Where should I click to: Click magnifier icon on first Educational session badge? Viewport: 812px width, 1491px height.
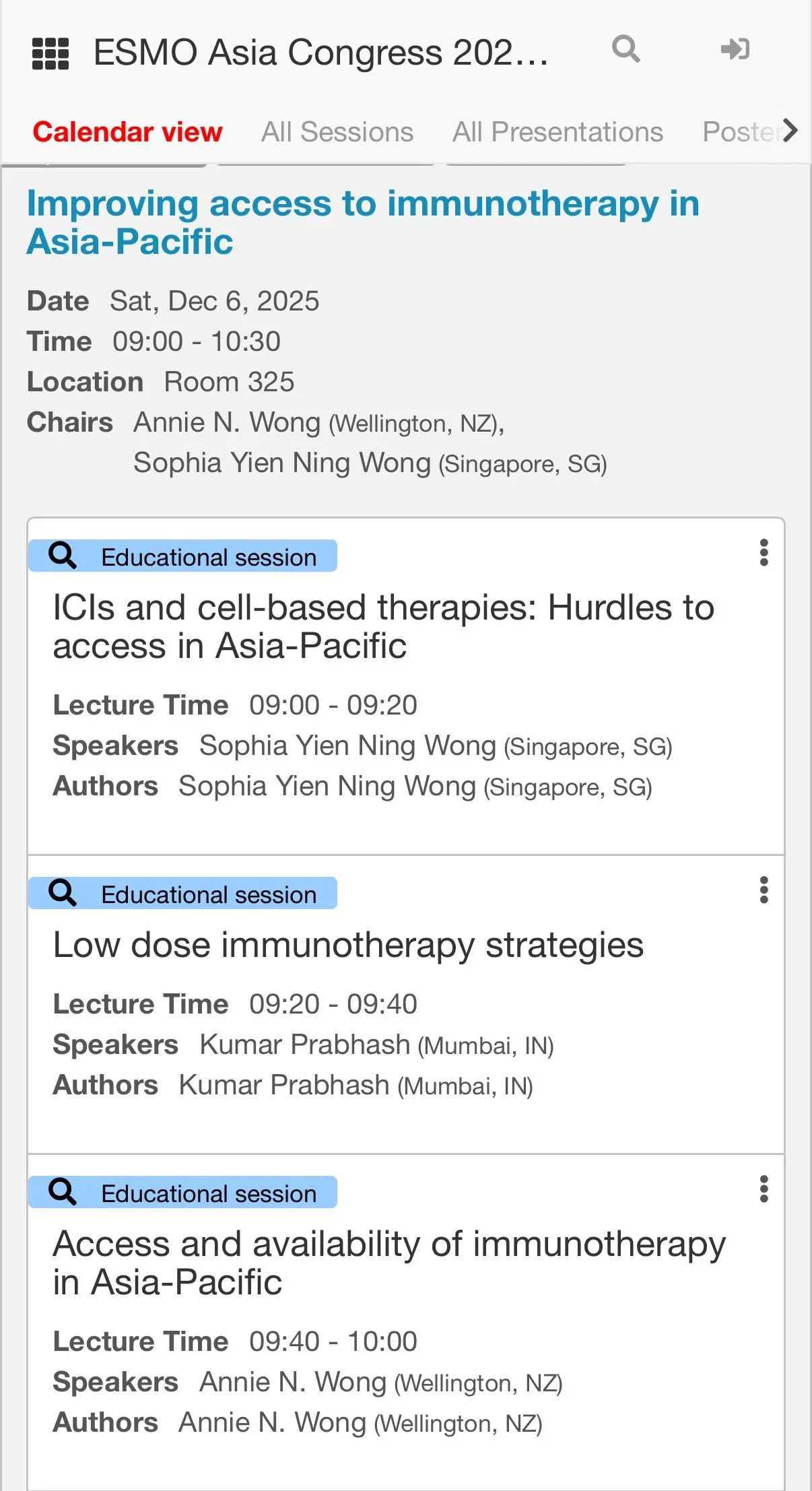pyautogui.click(x=63, y=556)
